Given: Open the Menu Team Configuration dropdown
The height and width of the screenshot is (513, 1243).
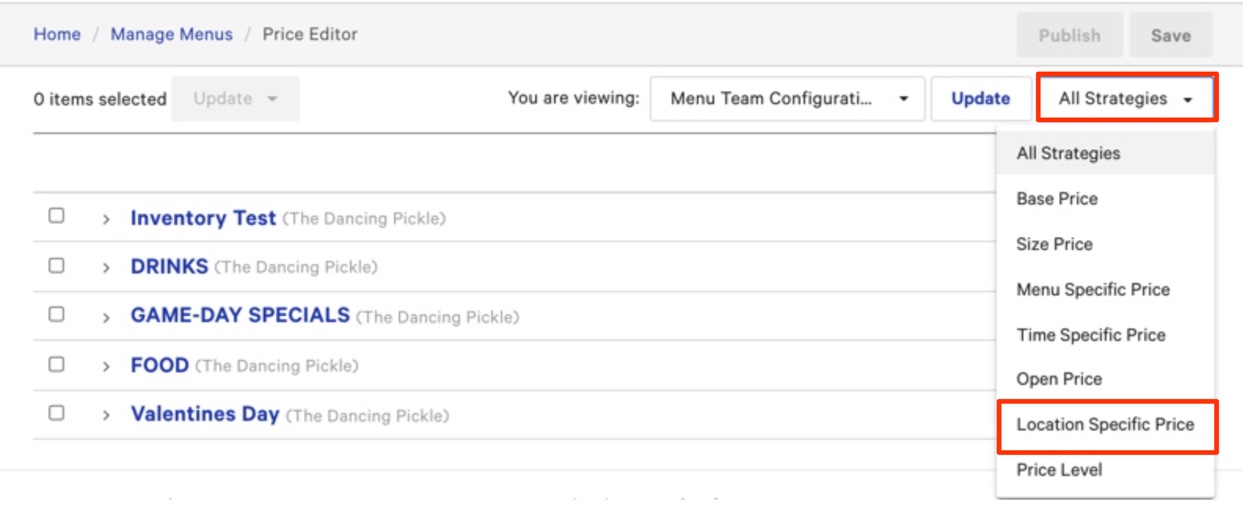Looking at the screenshot, I should pyautogui.click(x=787, y=99).
